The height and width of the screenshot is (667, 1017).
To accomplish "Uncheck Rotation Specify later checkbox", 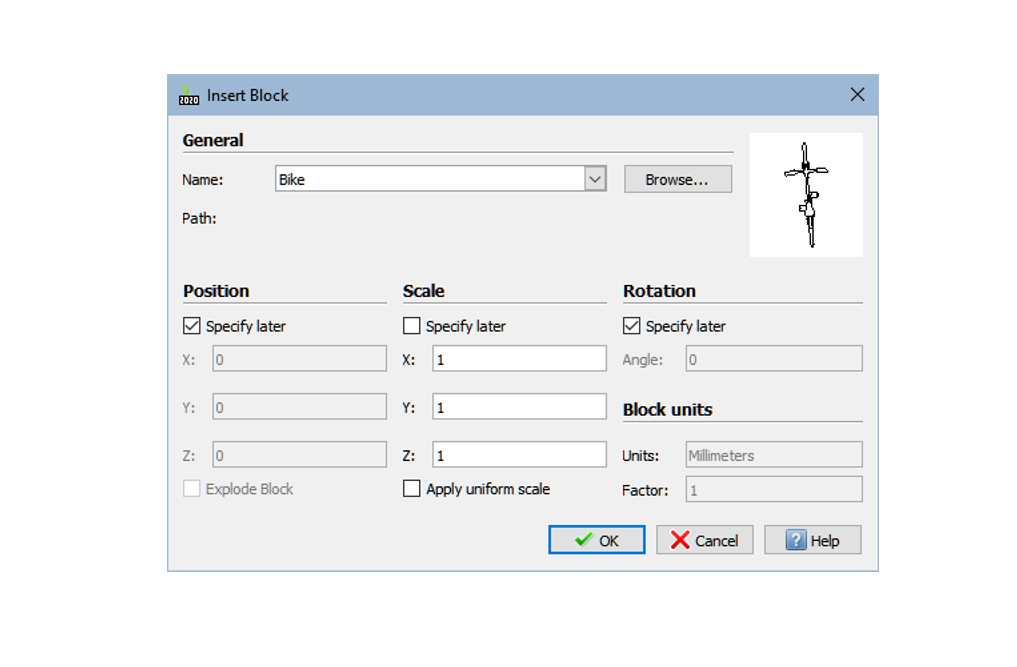I will point(632,326).
